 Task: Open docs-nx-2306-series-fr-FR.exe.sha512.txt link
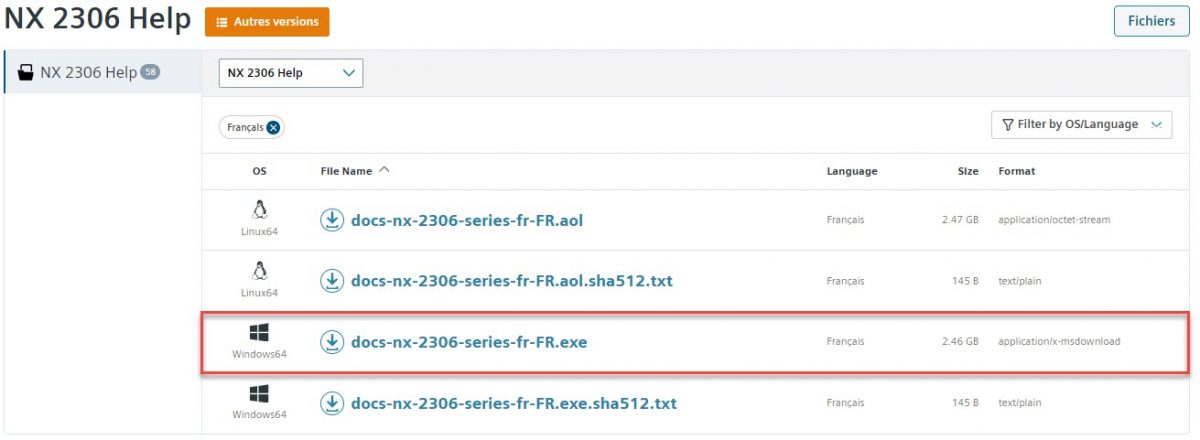point(514,403)
